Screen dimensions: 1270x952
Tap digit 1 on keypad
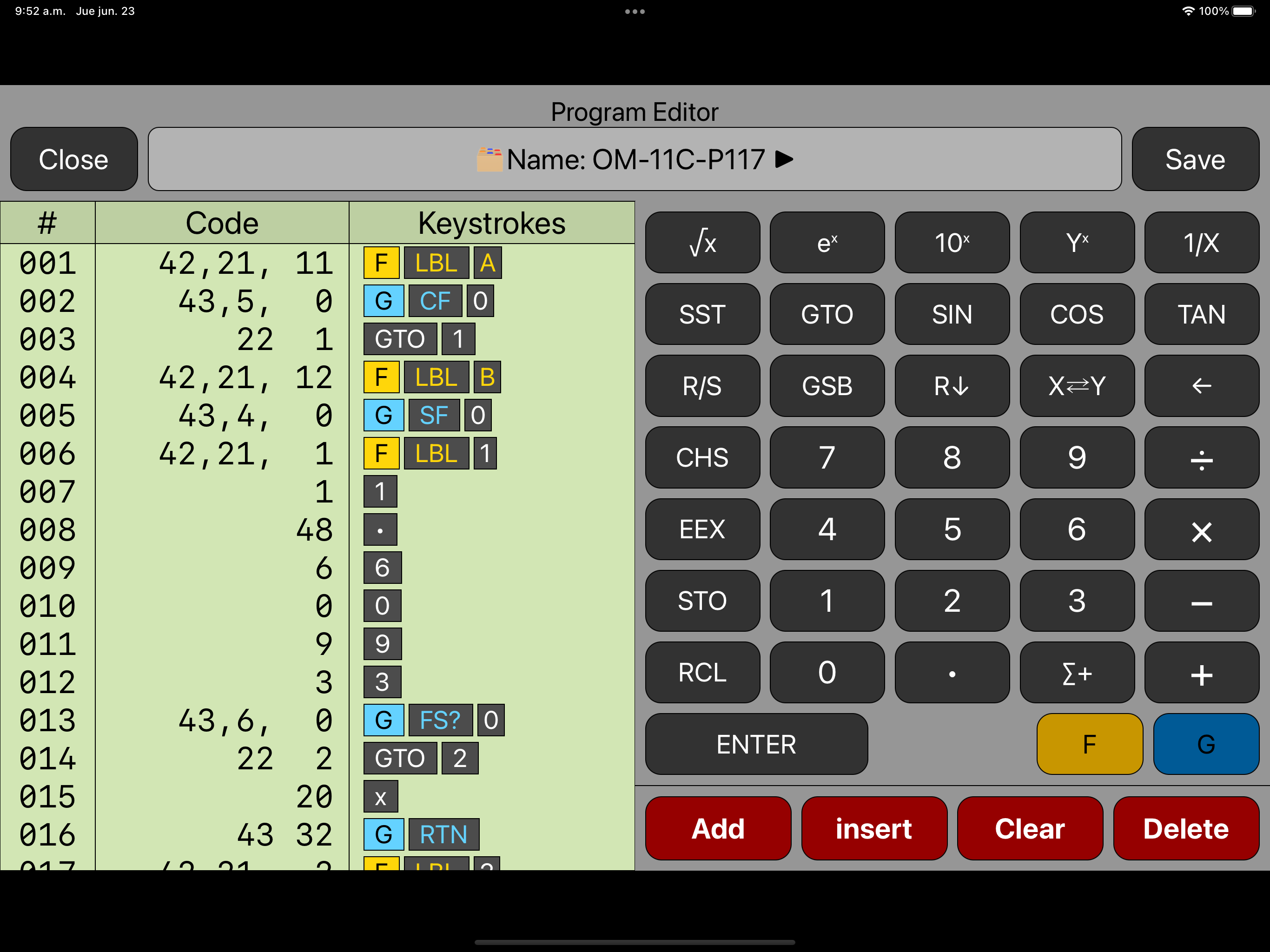point(827,601)
